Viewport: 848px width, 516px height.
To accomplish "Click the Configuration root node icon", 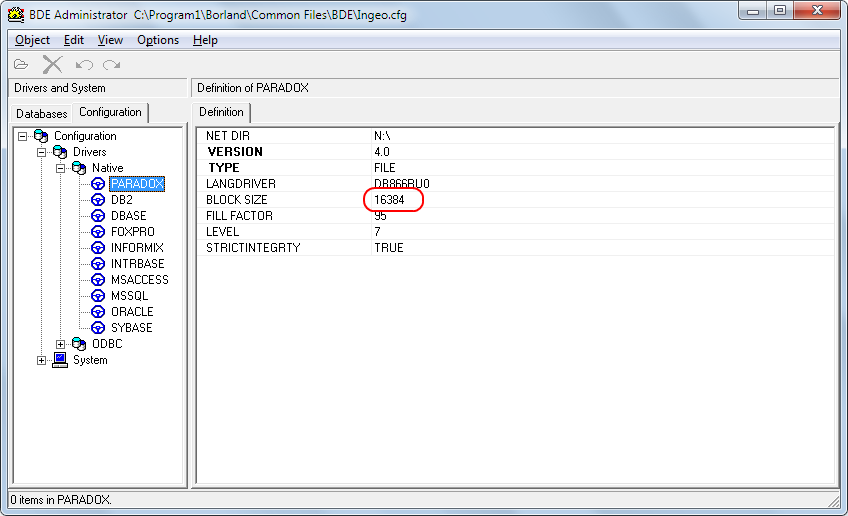I will tap(41, 136).
